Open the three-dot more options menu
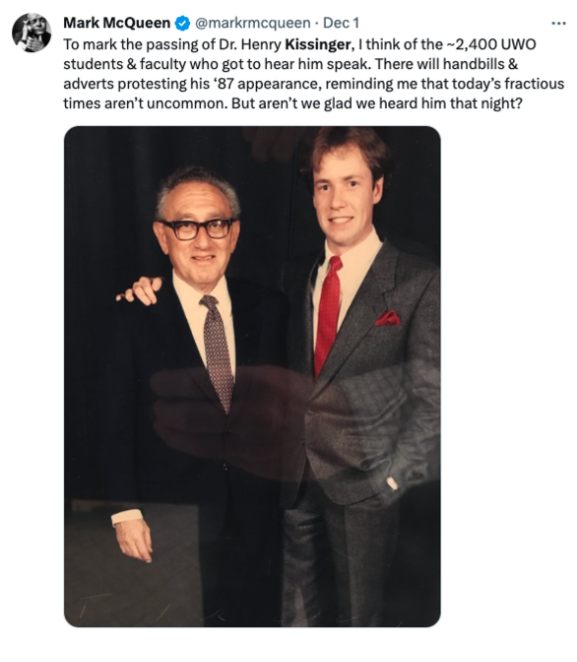Screen dimensions: 577x662 (558, 24)
